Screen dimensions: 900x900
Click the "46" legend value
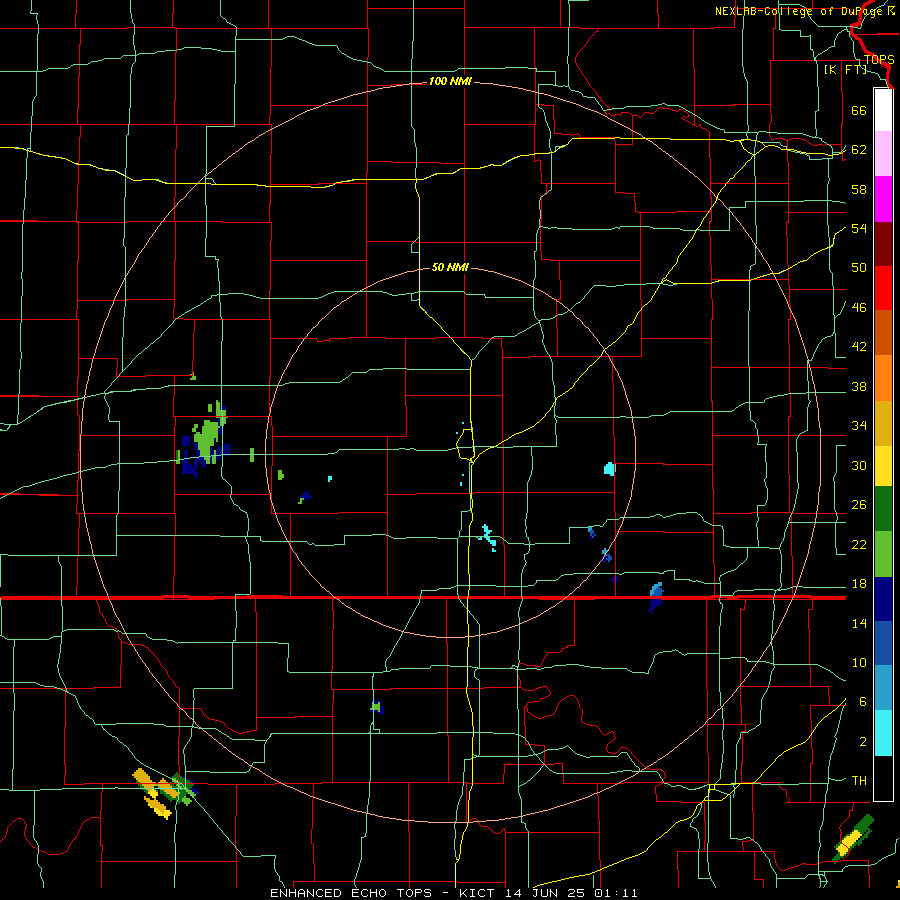(859, 308)
